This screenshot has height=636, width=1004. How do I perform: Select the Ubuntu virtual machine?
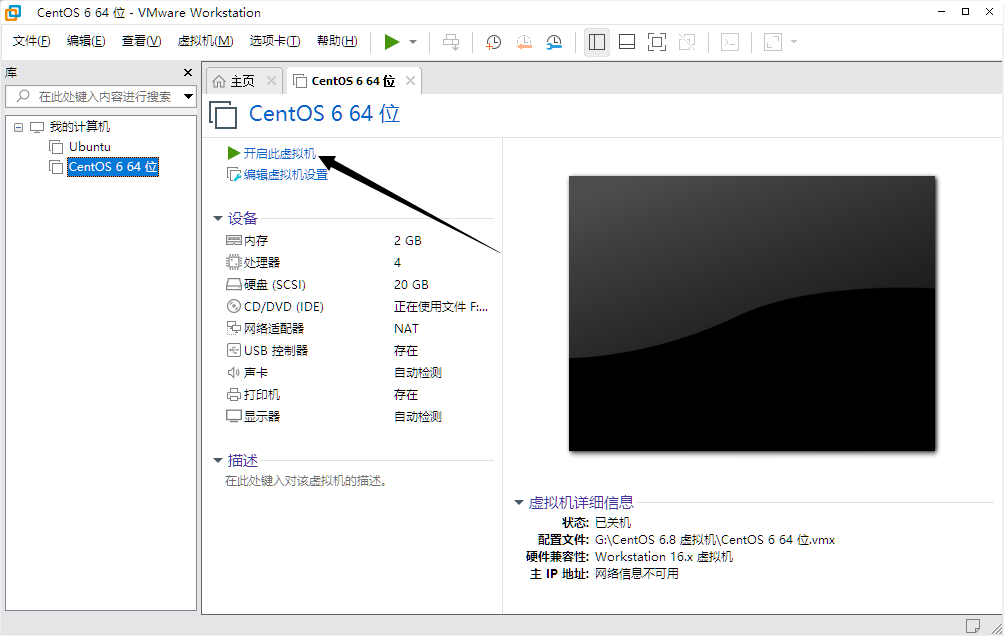click(x=90, y=147)
